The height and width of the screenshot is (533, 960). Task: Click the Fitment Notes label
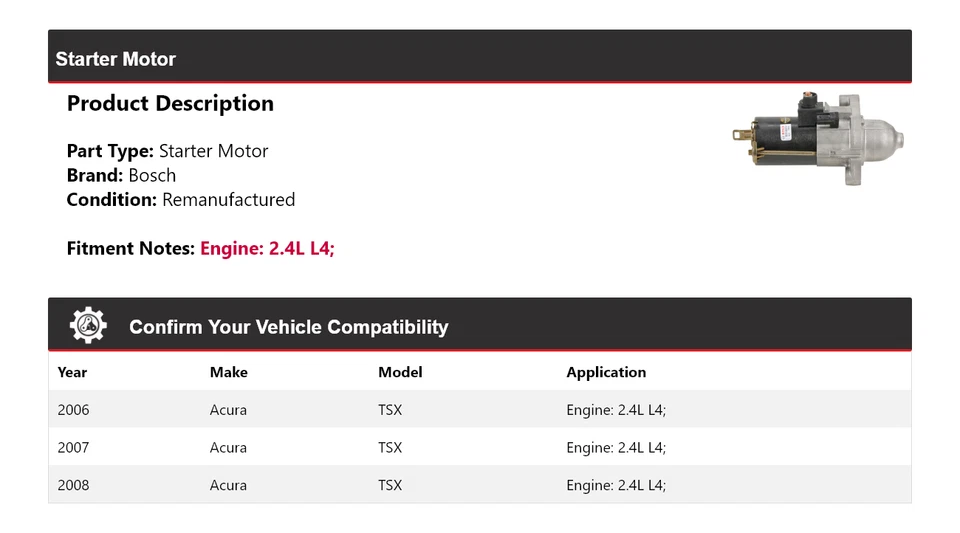(130, 248)
